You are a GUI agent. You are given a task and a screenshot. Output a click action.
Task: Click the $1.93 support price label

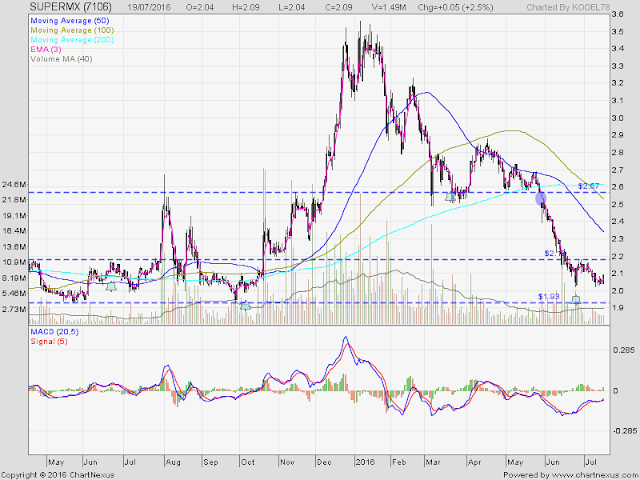coord(548,296)
